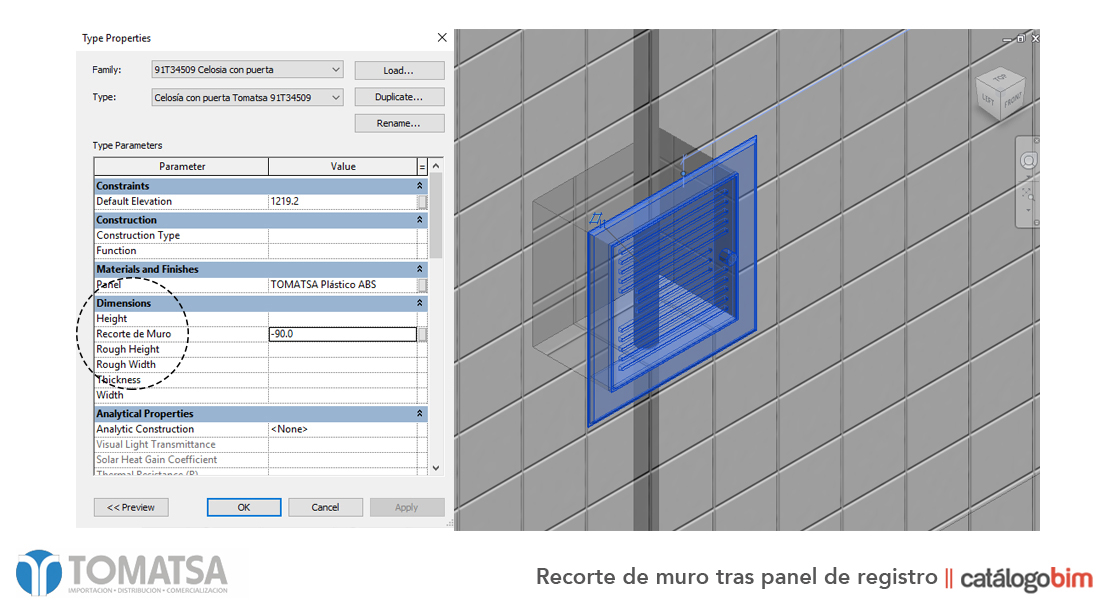1112x614 pixels.
Task: Restore down the 3D view window
Action: [x=1020, y=39]
